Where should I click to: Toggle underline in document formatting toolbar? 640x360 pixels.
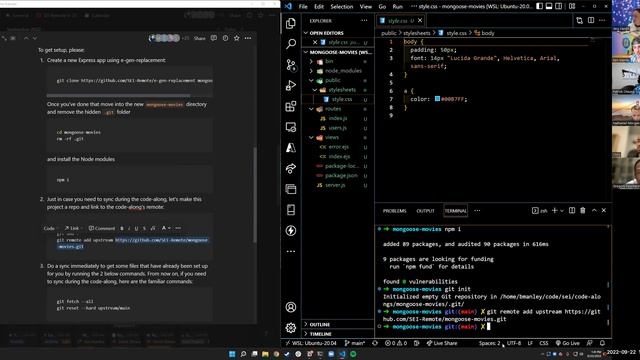136,228
